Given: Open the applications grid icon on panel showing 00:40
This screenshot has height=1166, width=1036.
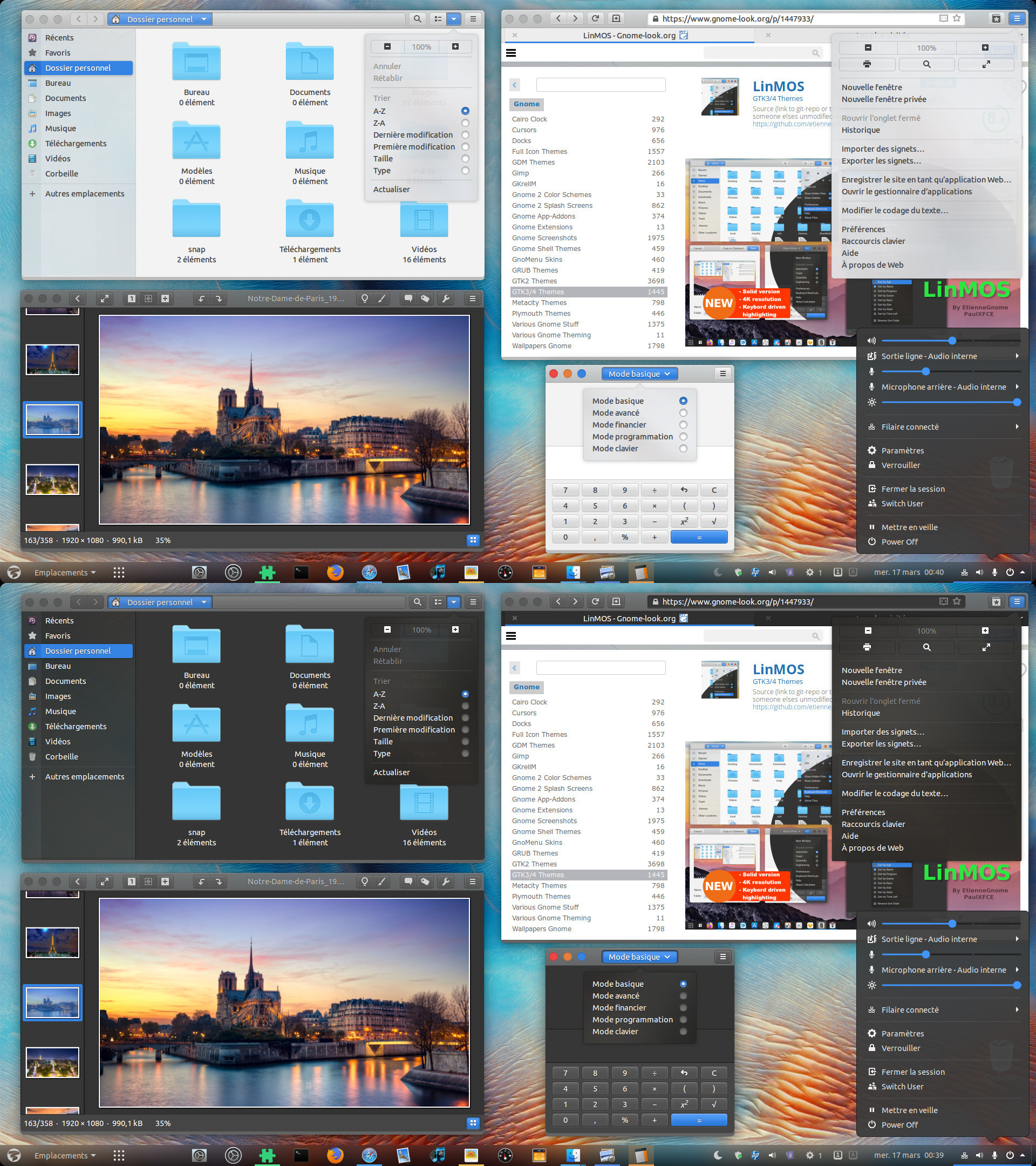Looking at the screenshot, I should pos(119,572).
